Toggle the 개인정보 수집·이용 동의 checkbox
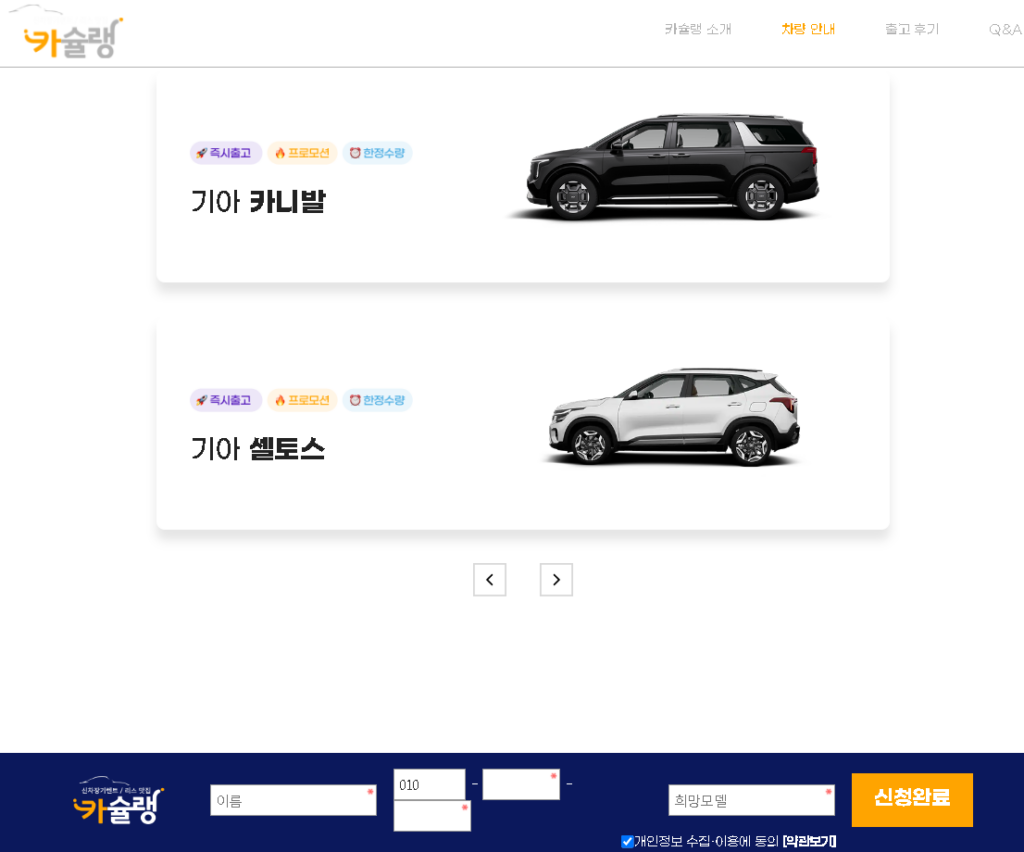This screenshot has height=852, width=1024. (x=627, y=841)
